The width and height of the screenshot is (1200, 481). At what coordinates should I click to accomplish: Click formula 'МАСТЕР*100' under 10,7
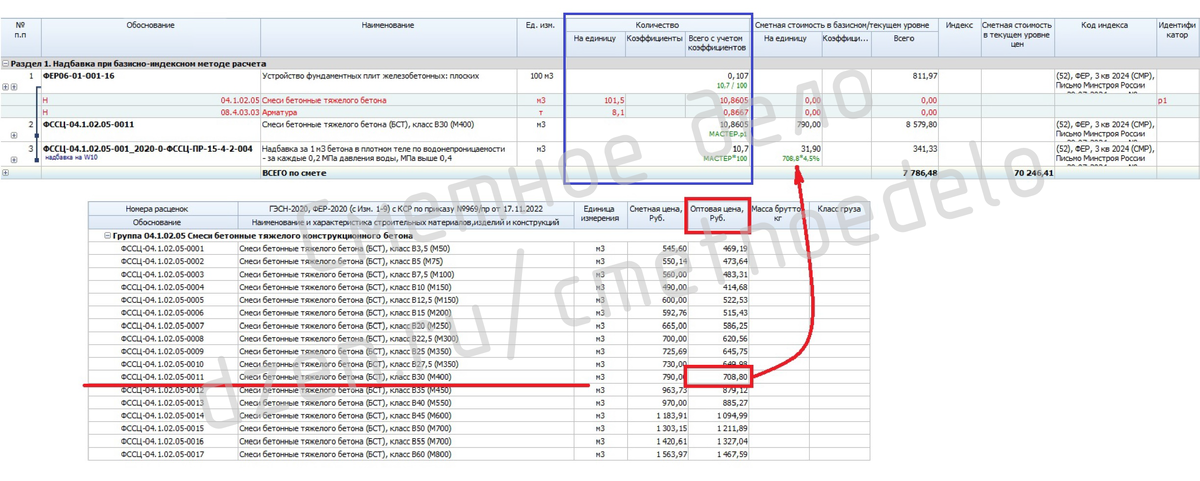coord(725,158)
